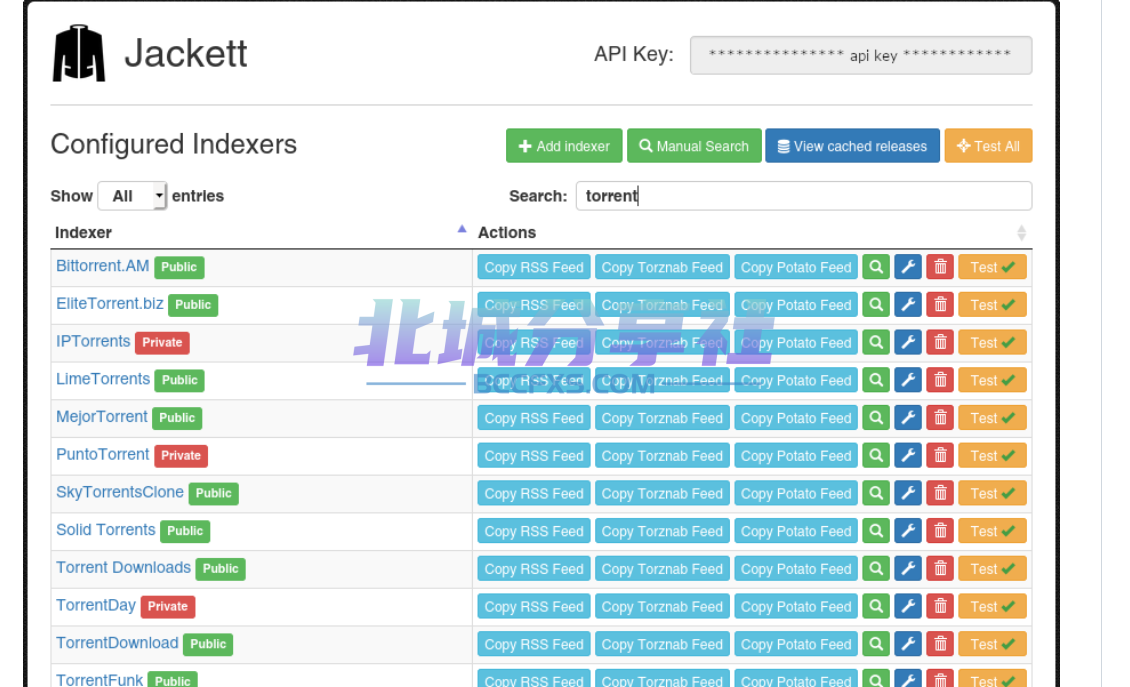Open the Solid Torrents indexer link
1130x687 pixels.
(106, 530)
